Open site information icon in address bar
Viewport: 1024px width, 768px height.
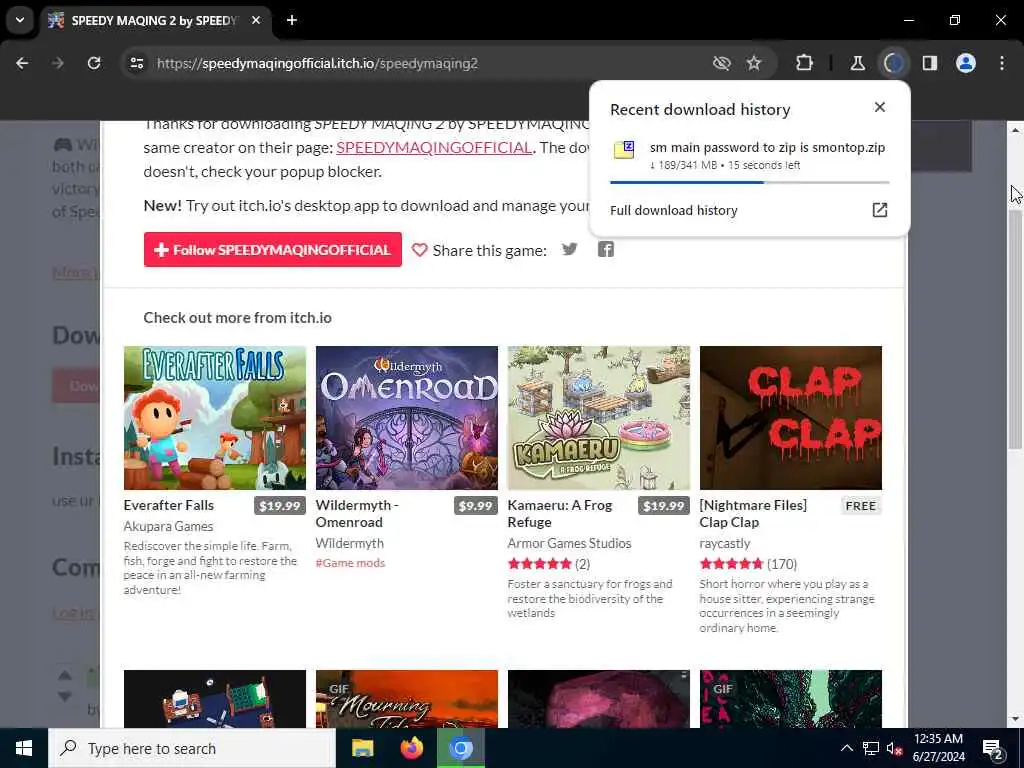(x=136, y=63)
